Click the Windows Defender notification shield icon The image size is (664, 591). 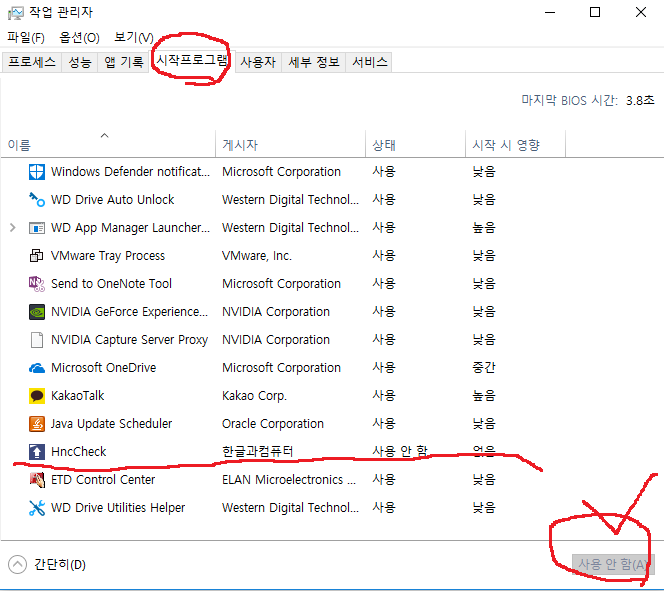pos(37,172)
